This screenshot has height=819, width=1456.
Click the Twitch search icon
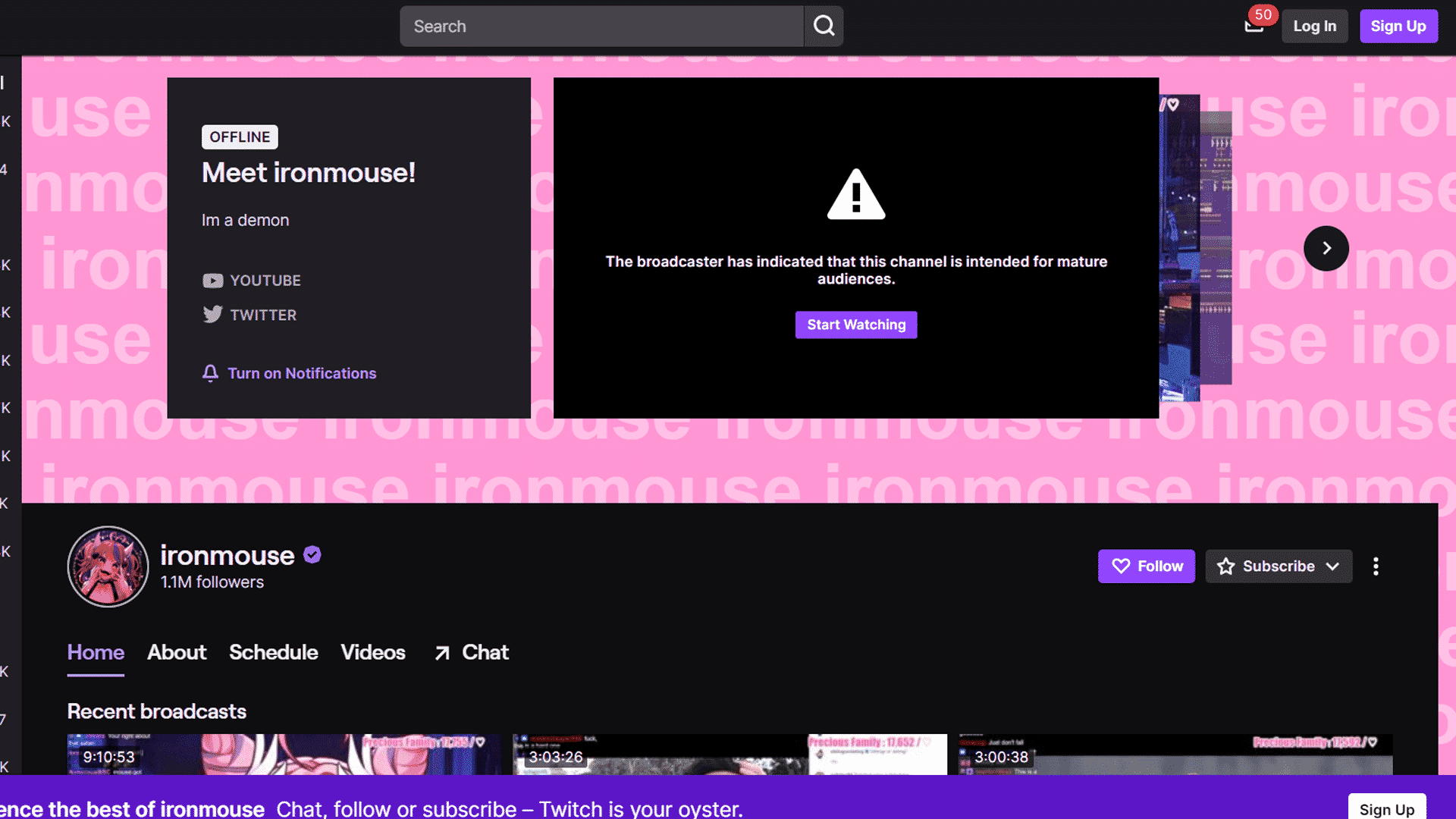coord(824,26)
